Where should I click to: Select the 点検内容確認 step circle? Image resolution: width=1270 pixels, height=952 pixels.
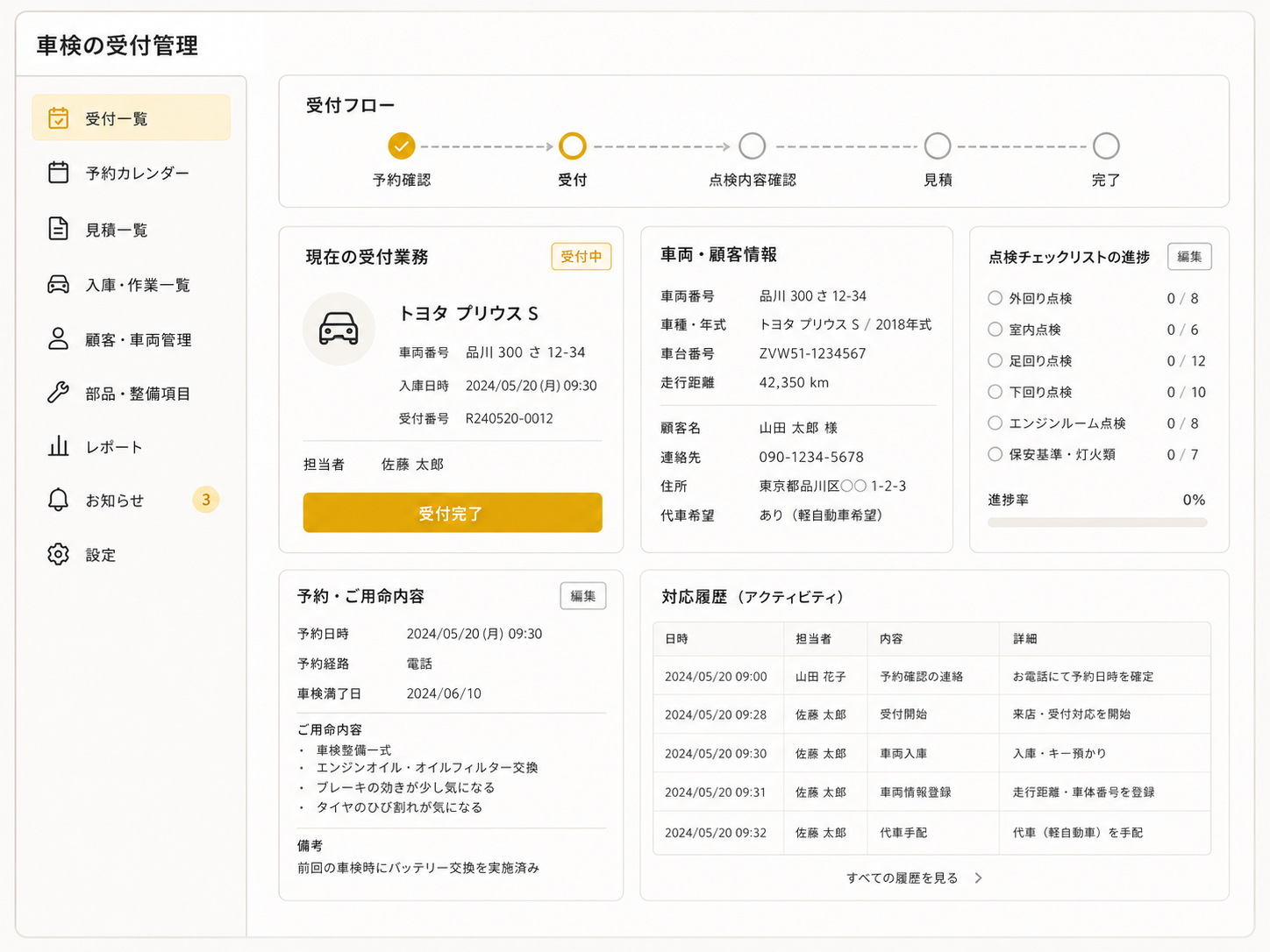point(752,146)
